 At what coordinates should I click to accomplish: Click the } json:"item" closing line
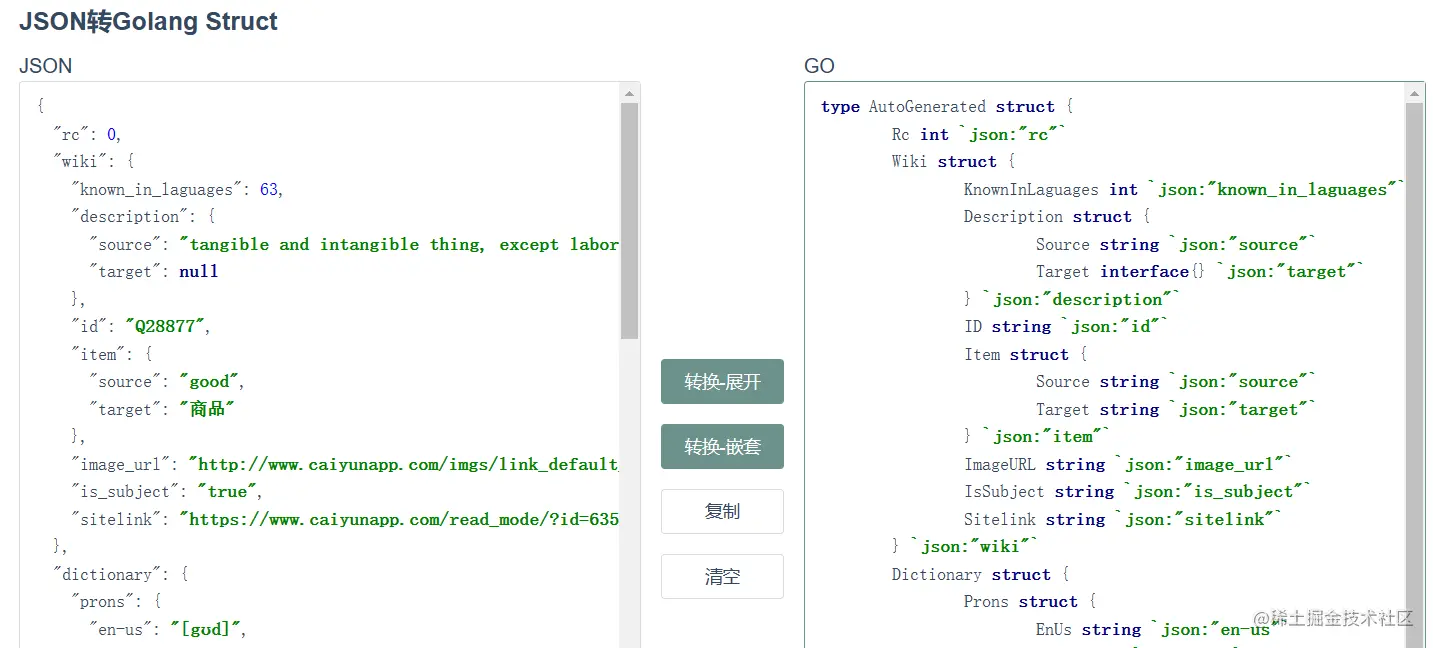tap(1037, 436)
